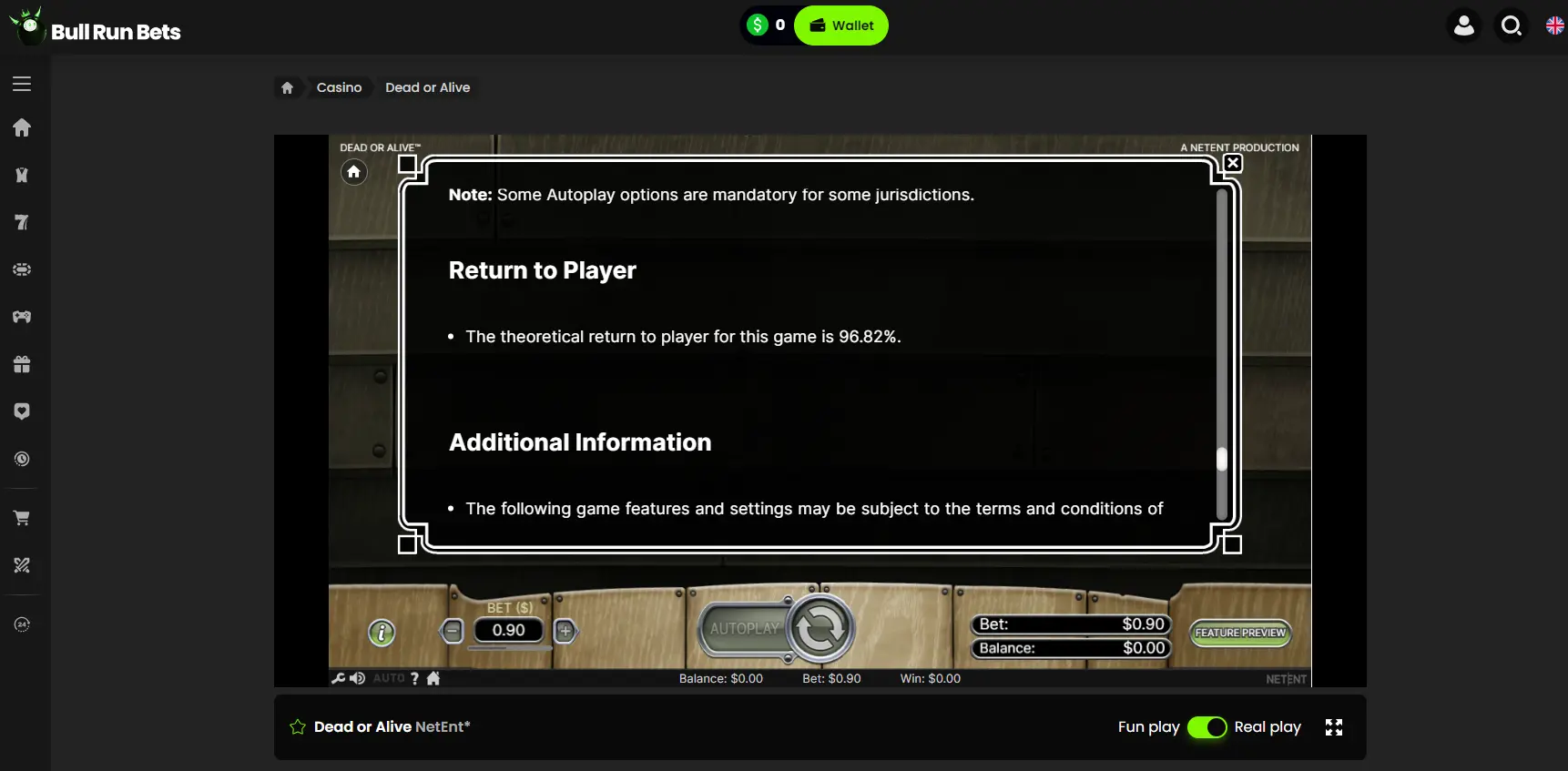Go to Home from the sidebar
Image resolution: width=1568 pixels, height=771 pixels.
pos(22,127)
